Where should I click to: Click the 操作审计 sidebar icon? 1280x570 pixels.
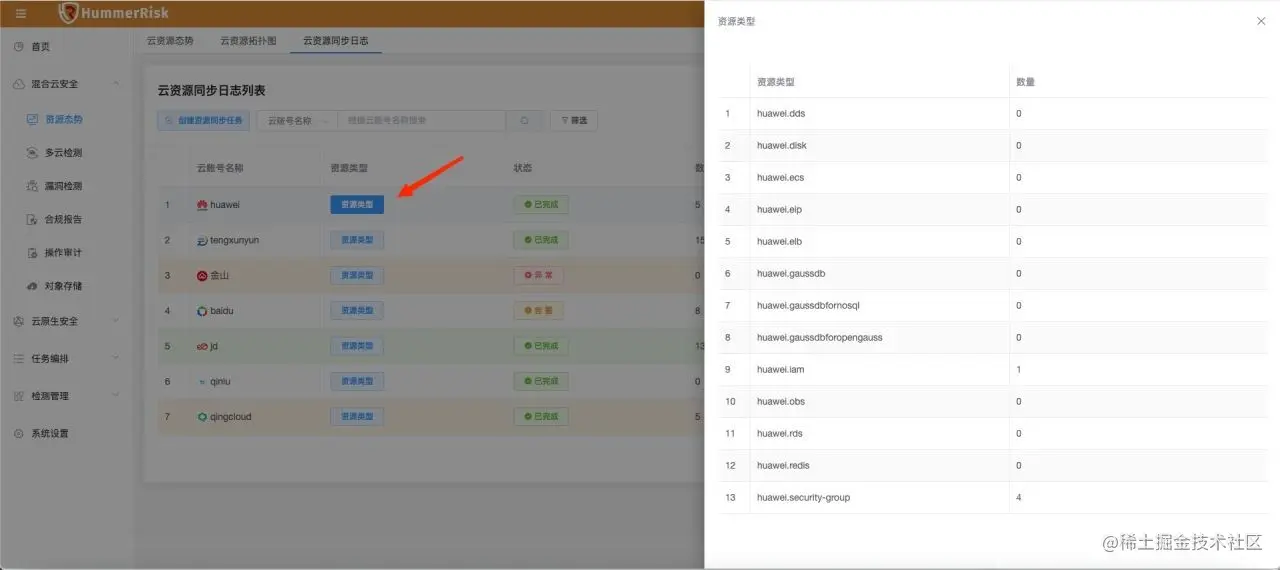(33, 253)
